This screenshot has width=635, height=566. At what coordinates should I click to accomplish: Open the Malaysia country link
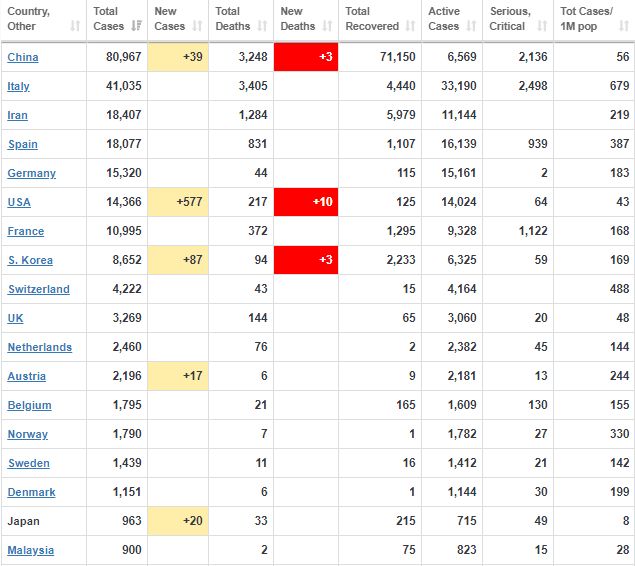tap(31, 550)
